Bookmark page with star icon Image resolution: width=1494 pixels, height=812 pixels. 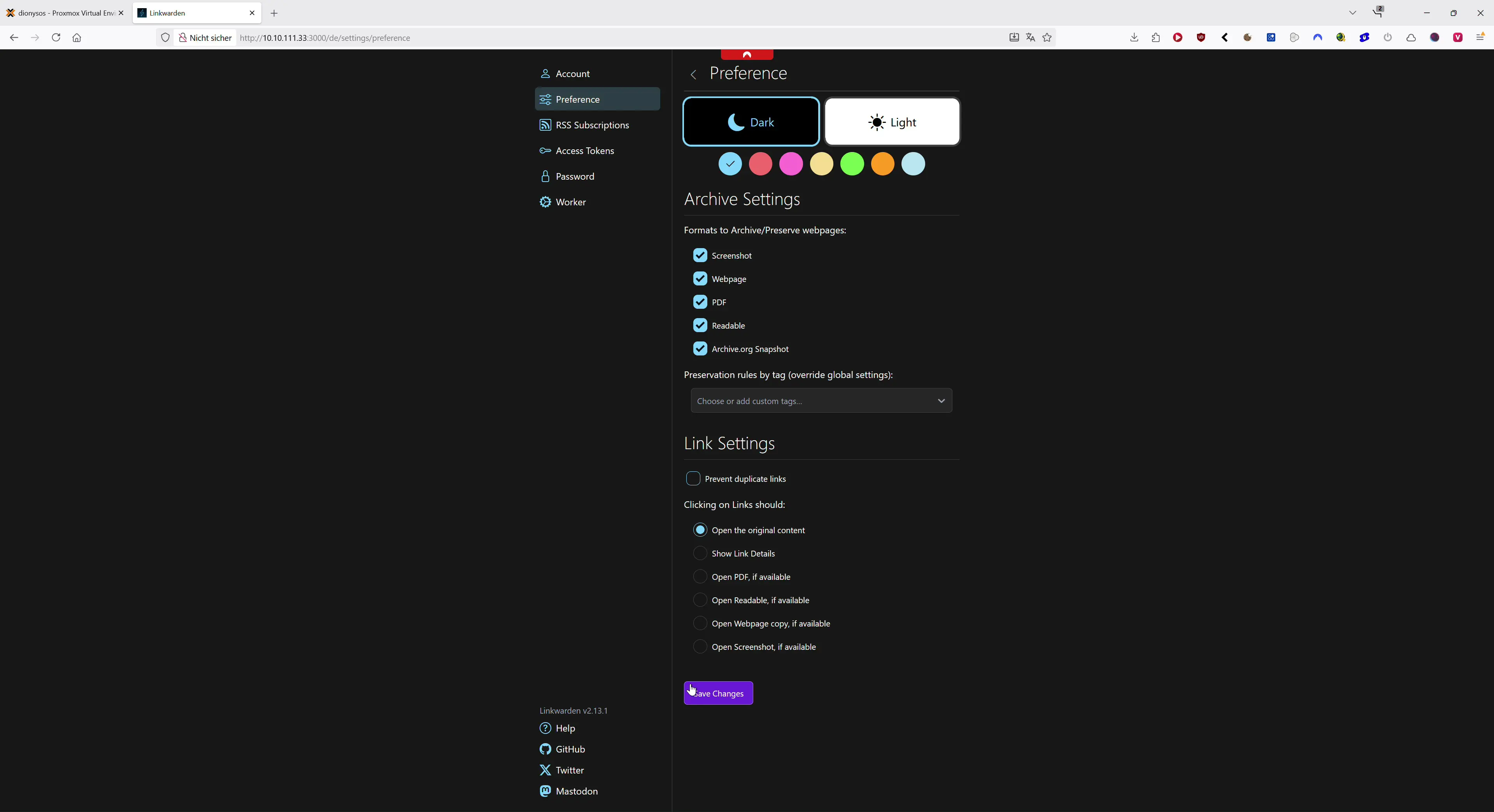coord(1047,38)
